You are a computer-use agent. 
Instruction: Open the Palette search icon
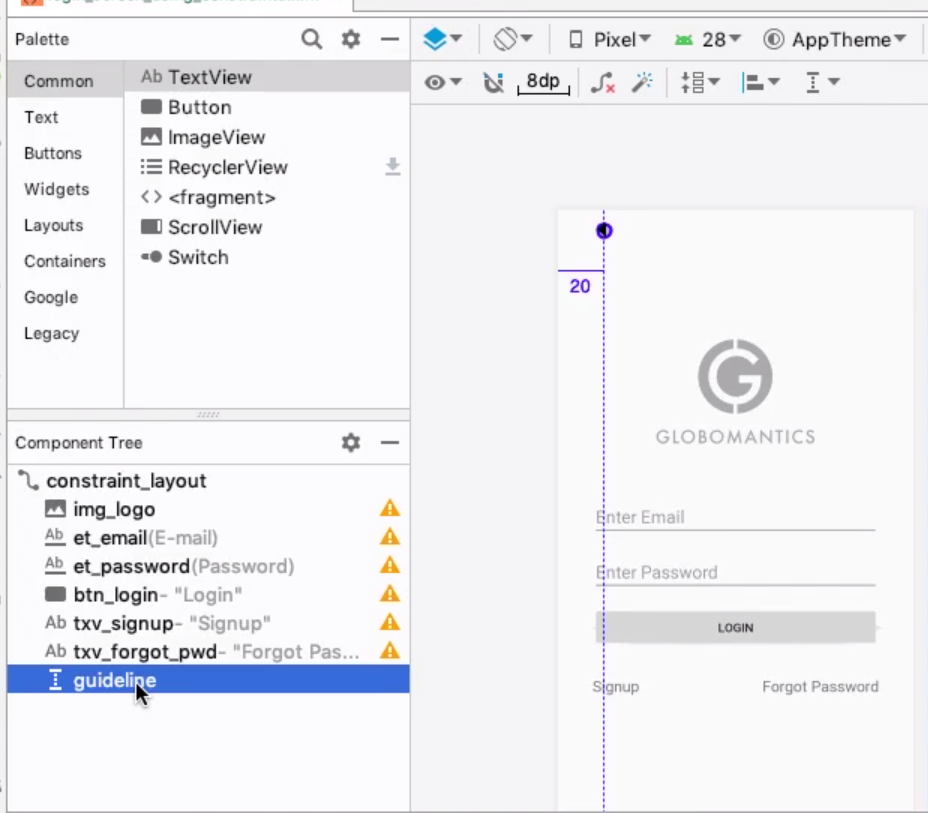(312, 39)
